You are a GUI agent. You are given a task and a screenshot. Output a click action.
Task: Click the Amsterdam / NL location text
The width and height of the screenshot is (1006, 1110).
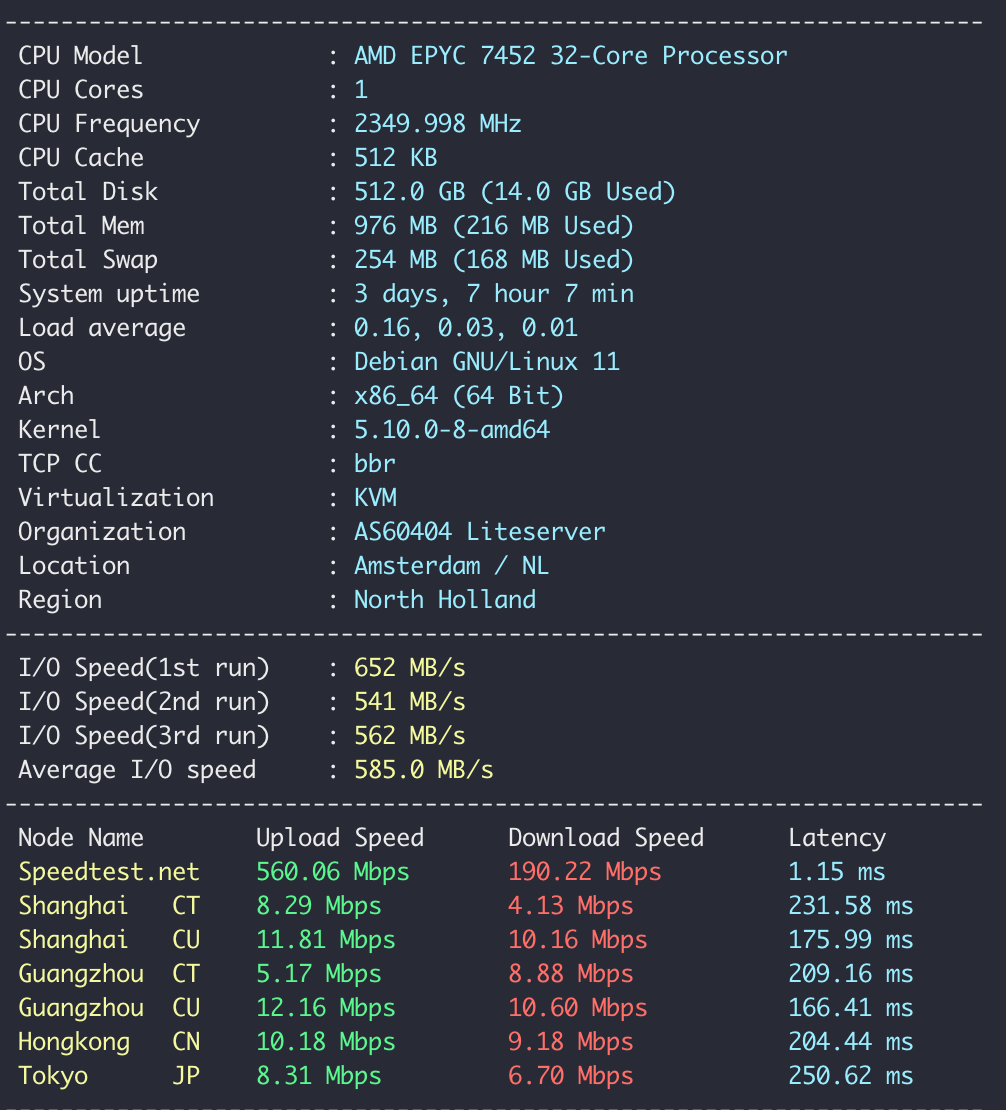point(451,566)
